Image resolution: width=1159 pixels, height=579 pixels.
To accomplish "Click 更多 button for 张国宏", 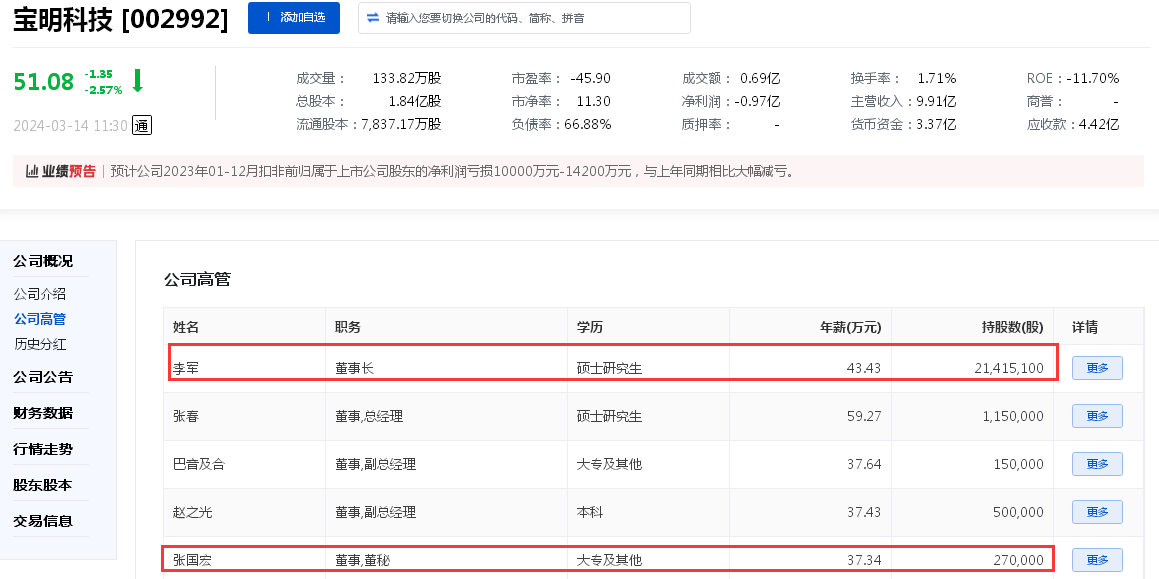I will point(1097,560).
